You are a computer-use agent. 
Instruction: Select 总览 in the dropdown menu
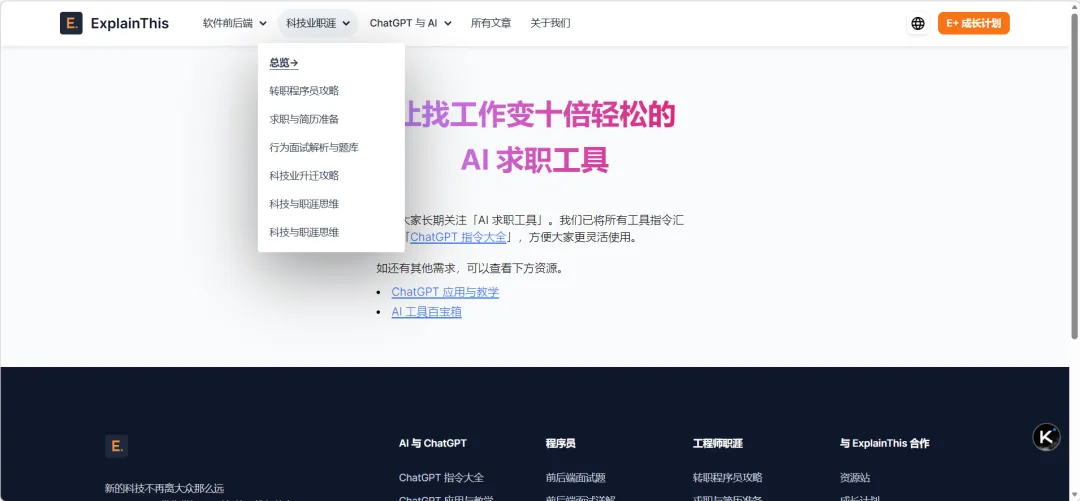pyautogui.click(x=284, y=63)
